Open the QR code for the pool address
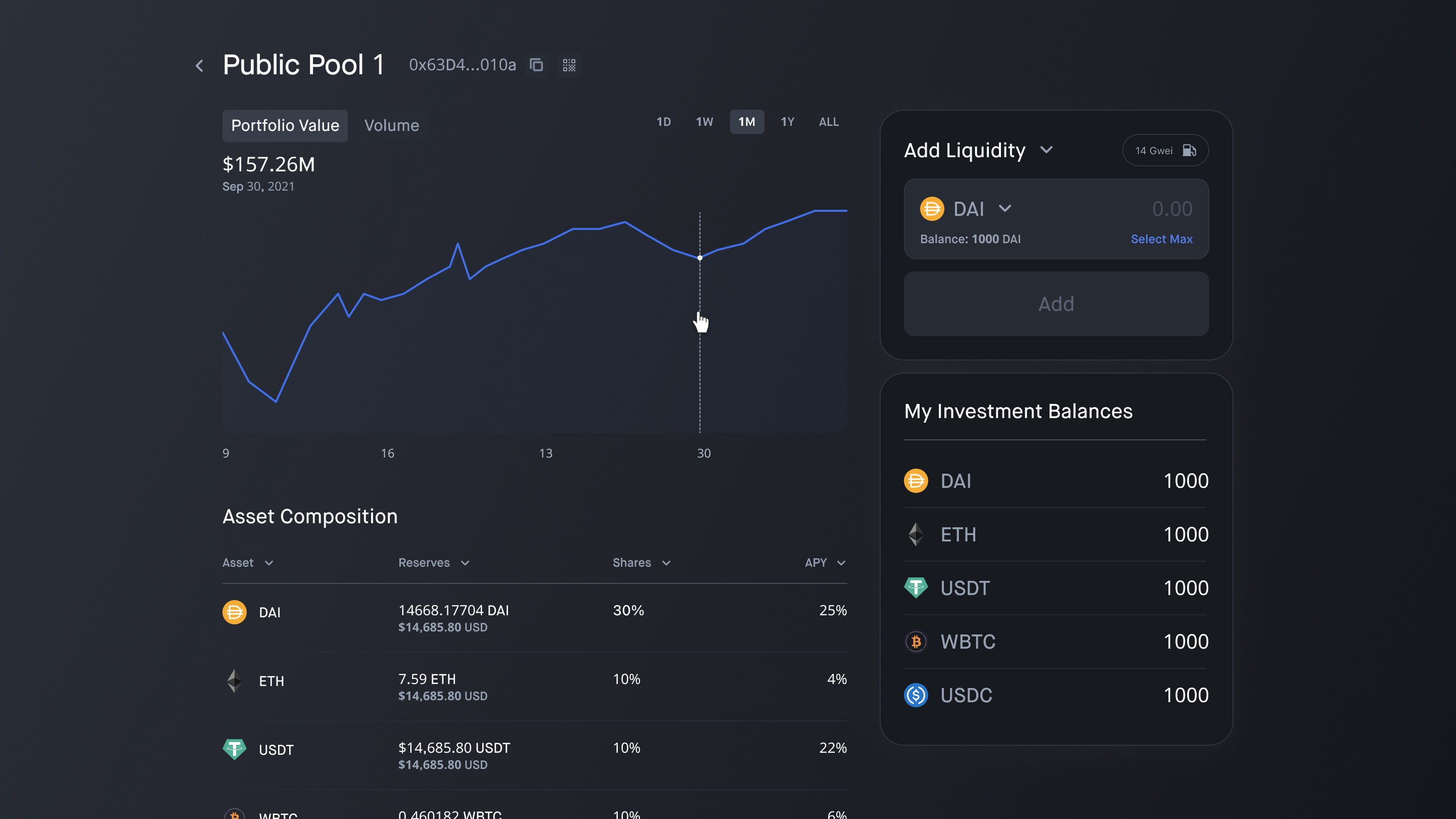Screen dimensions: 1456x819 [569, 65]
